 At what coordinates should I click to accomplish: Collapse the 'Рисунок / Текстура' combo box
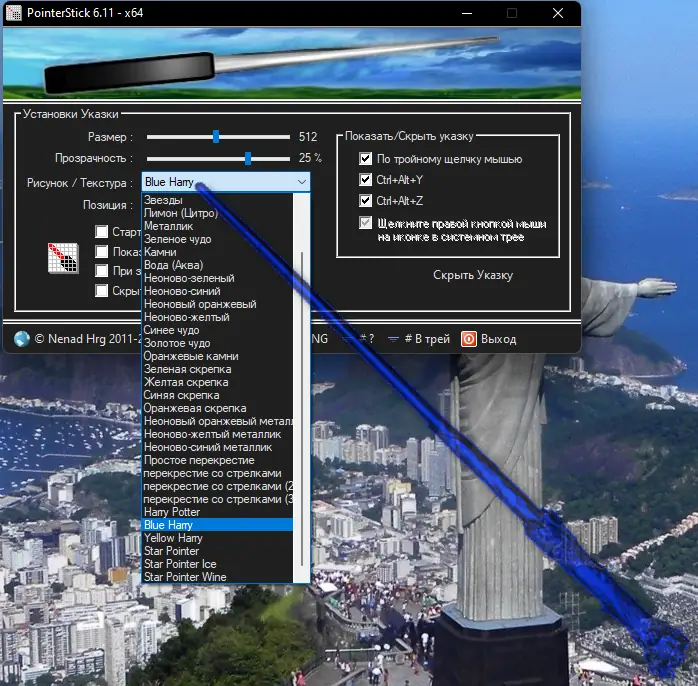click(x=226, y=182)
